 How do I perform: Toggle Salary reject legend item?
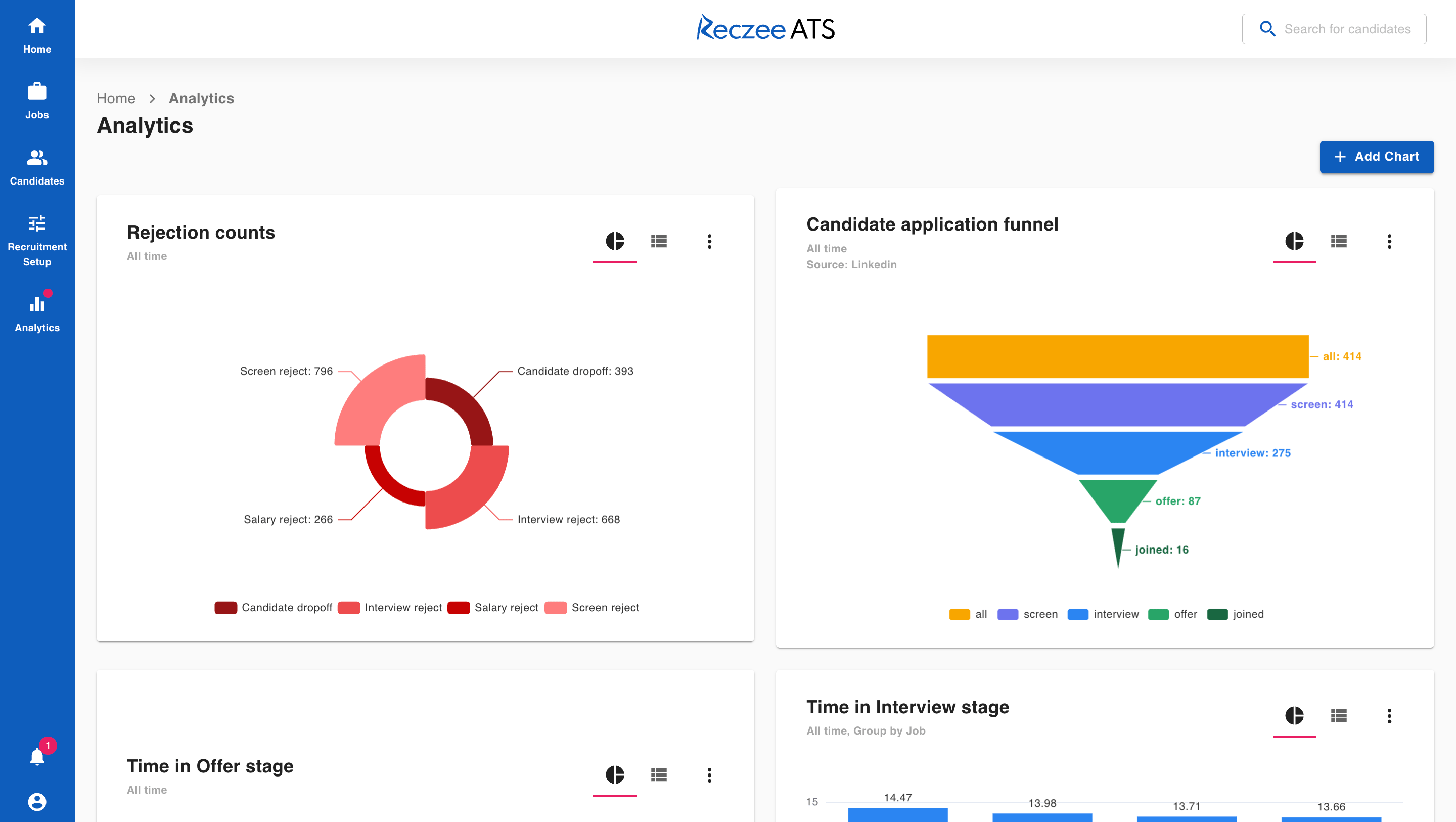pos(493,608)
